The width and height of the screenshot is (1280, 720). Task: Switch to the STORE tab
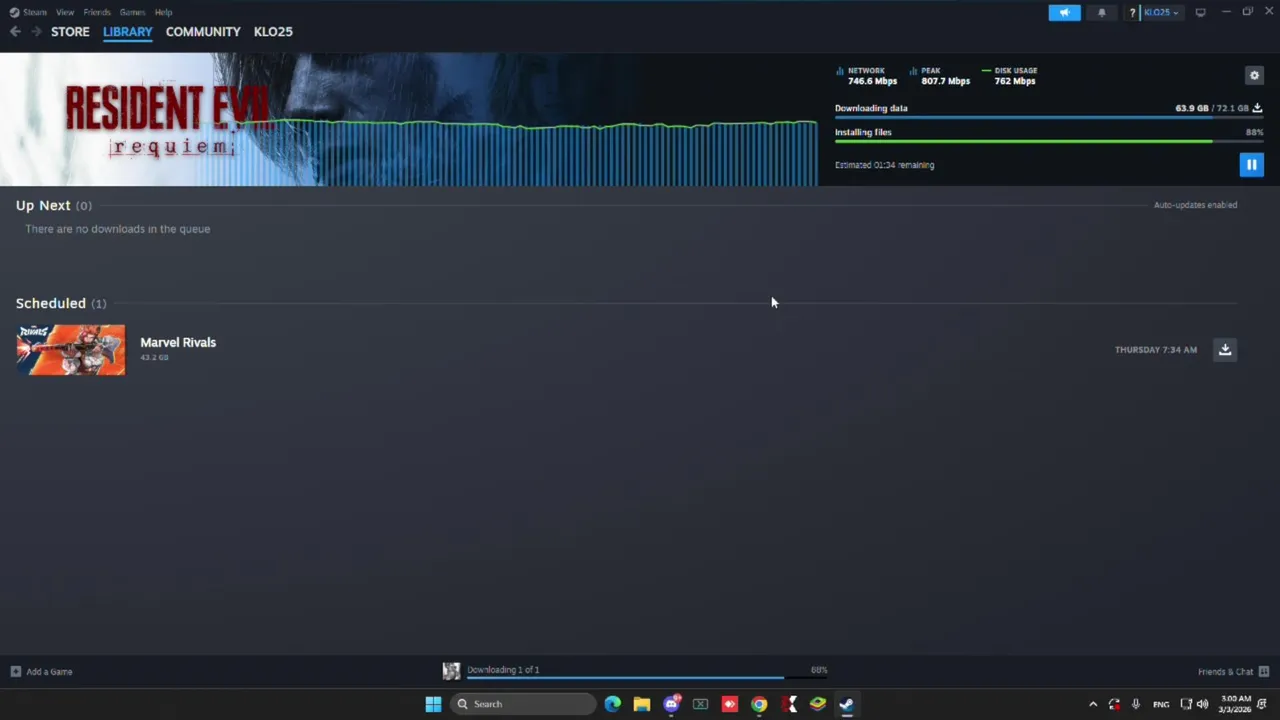pos(70,32)
